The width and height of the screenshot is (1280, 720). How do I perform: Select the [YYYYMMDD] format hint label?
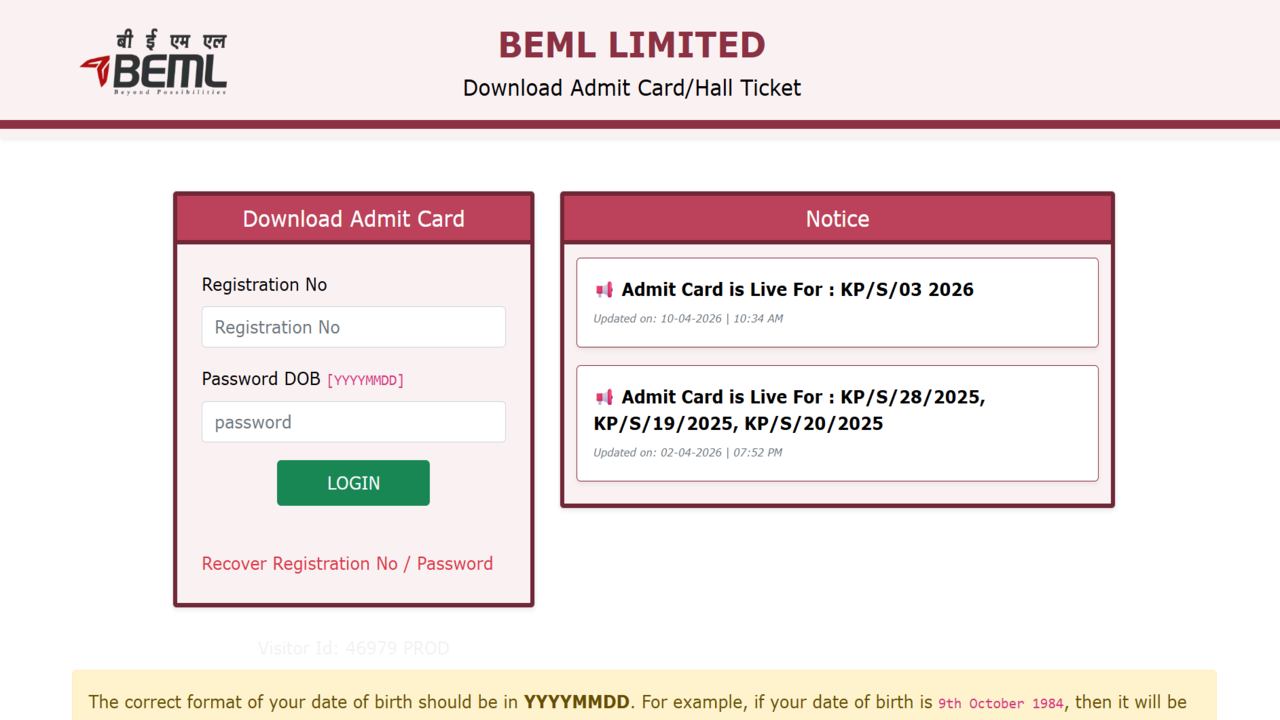coord(365,380)
